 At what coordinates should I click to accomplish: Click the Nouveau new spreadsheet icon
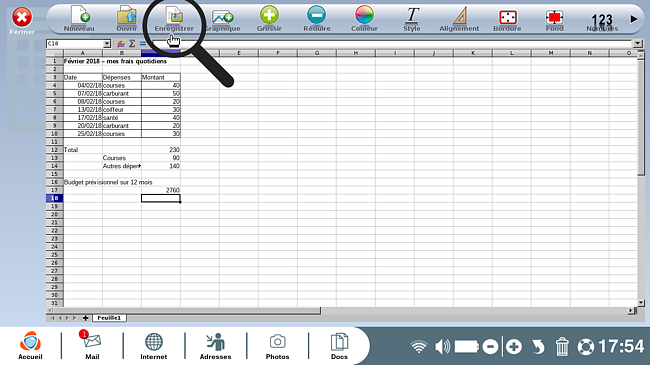click(79, 18)
